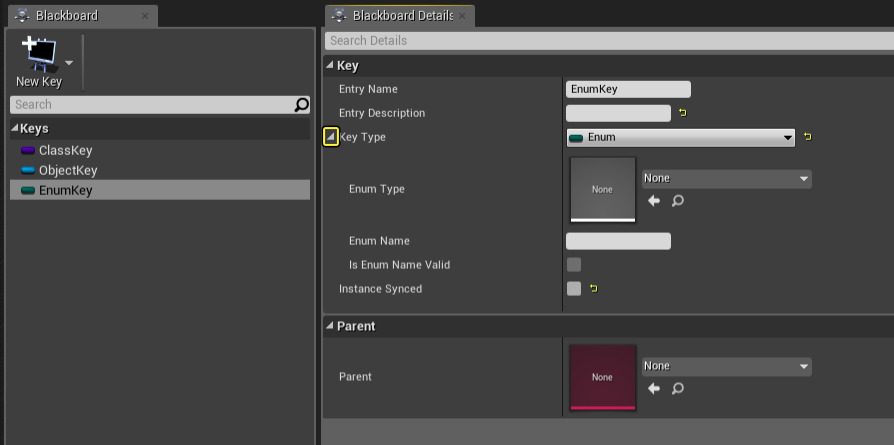894x445 pixels.
Task: Switch to the Blackboard tab
Action: point(68,16)
